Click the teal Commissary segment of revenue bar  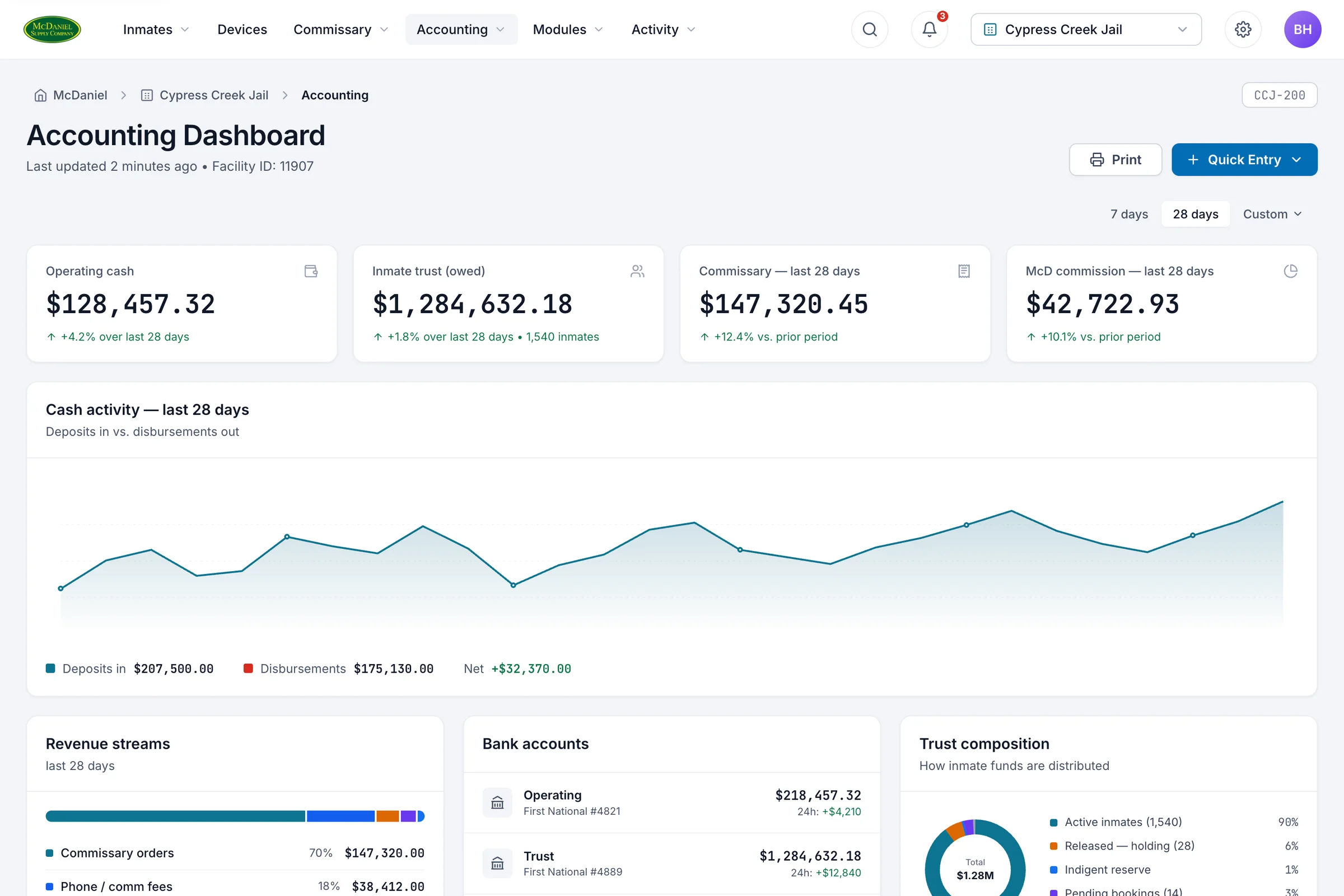pos(175,816)
